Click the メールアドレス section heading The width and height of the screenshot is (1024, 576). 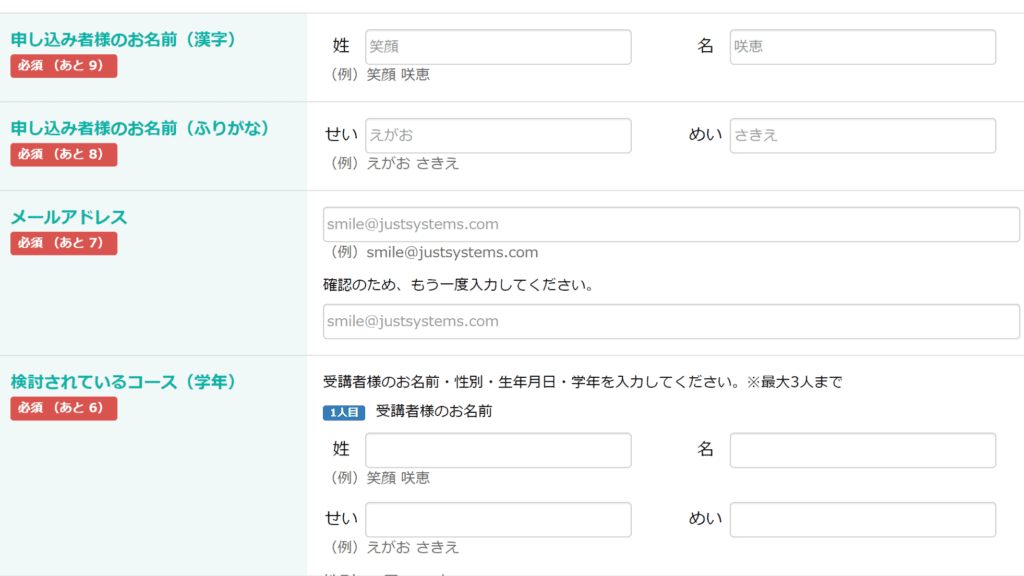tap(69, 217)
